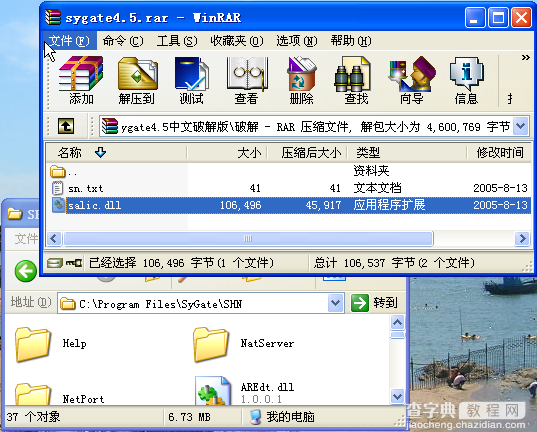Viewport: 537px width, 432px height.
Task: Minimize the WinRAR window
Action: 475,17
